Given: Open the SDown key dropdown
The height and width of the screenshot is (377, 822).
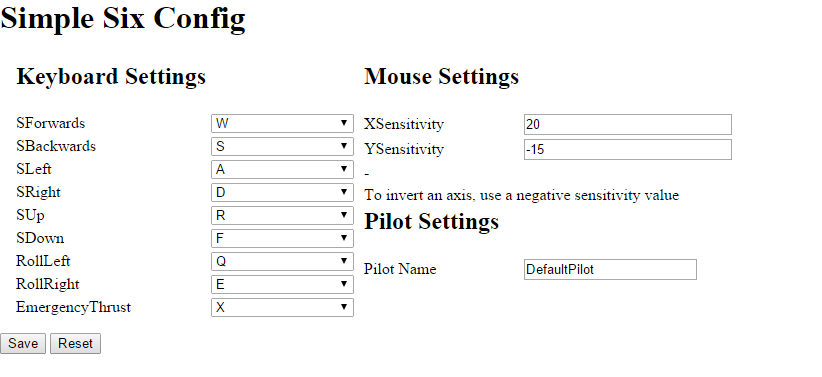Looking at the screenshot, I should click(282, 239).
